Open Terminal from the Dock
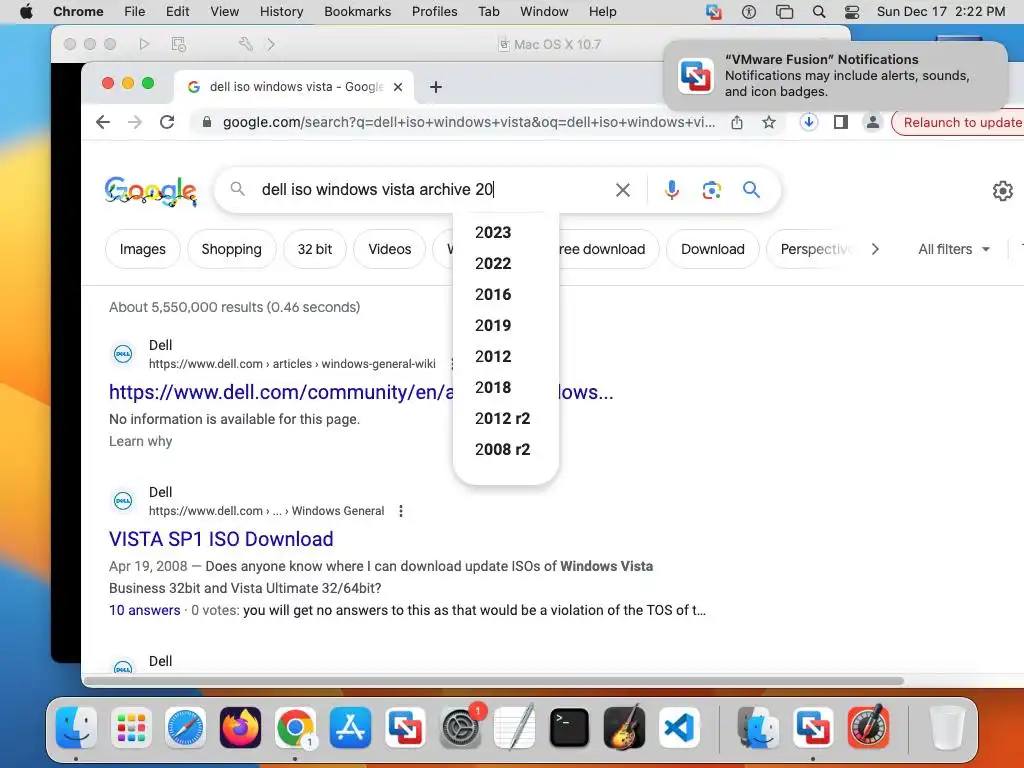1024x768 pixels. coord(569,728)
